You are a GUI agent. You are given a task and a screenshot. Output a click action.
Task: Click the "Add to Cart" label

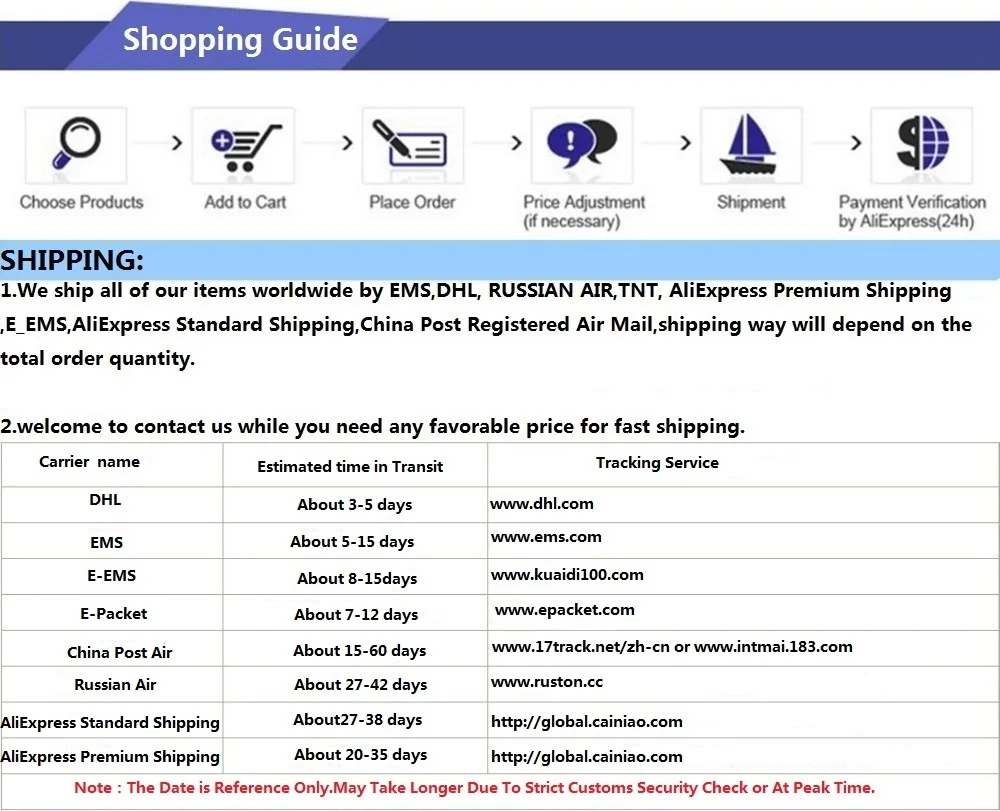pos(245,202)
